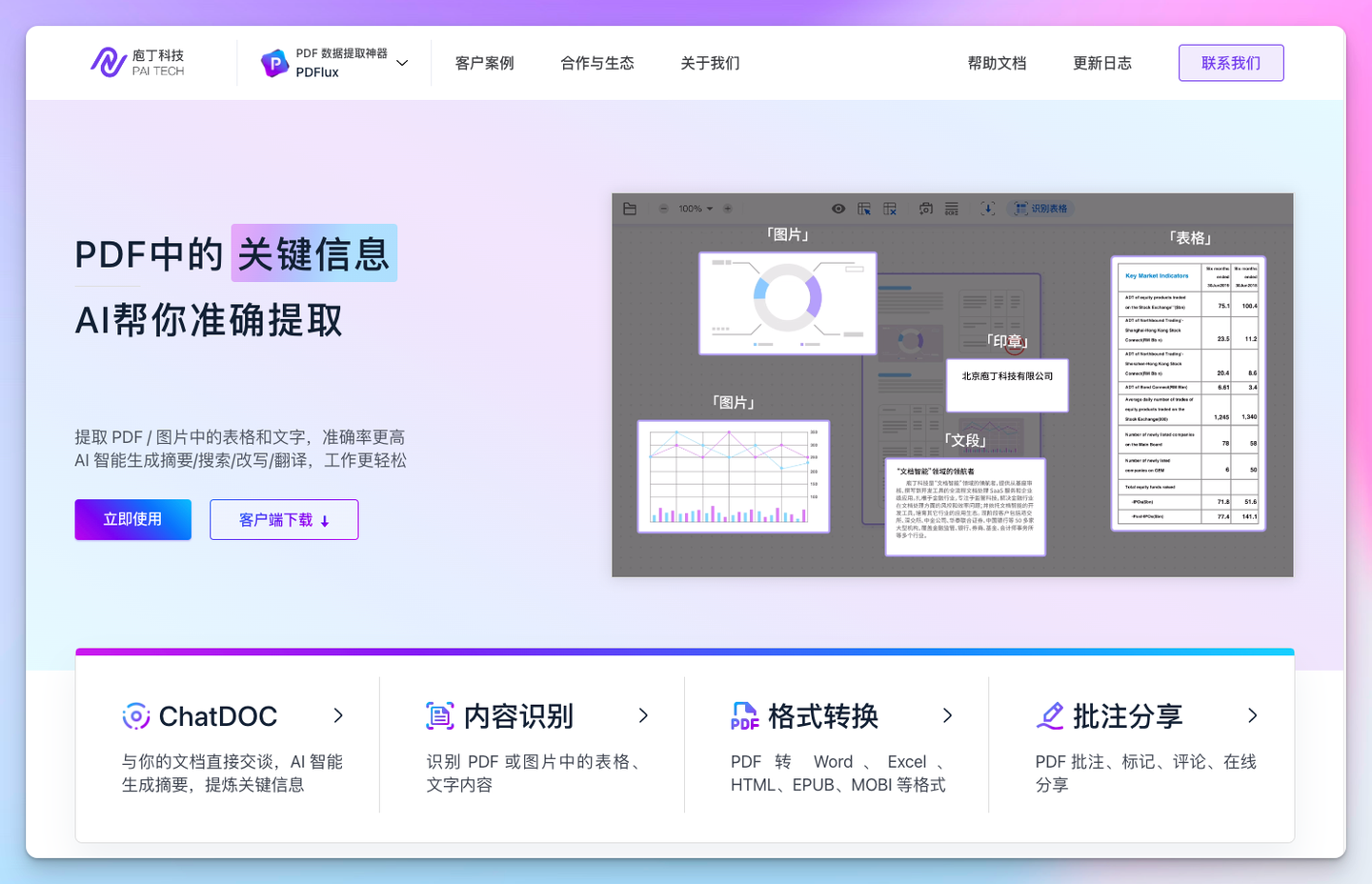Open the 客户案例 menu item
The height and width of the screenshot is (884, 1372).
(x=485, y=63)
